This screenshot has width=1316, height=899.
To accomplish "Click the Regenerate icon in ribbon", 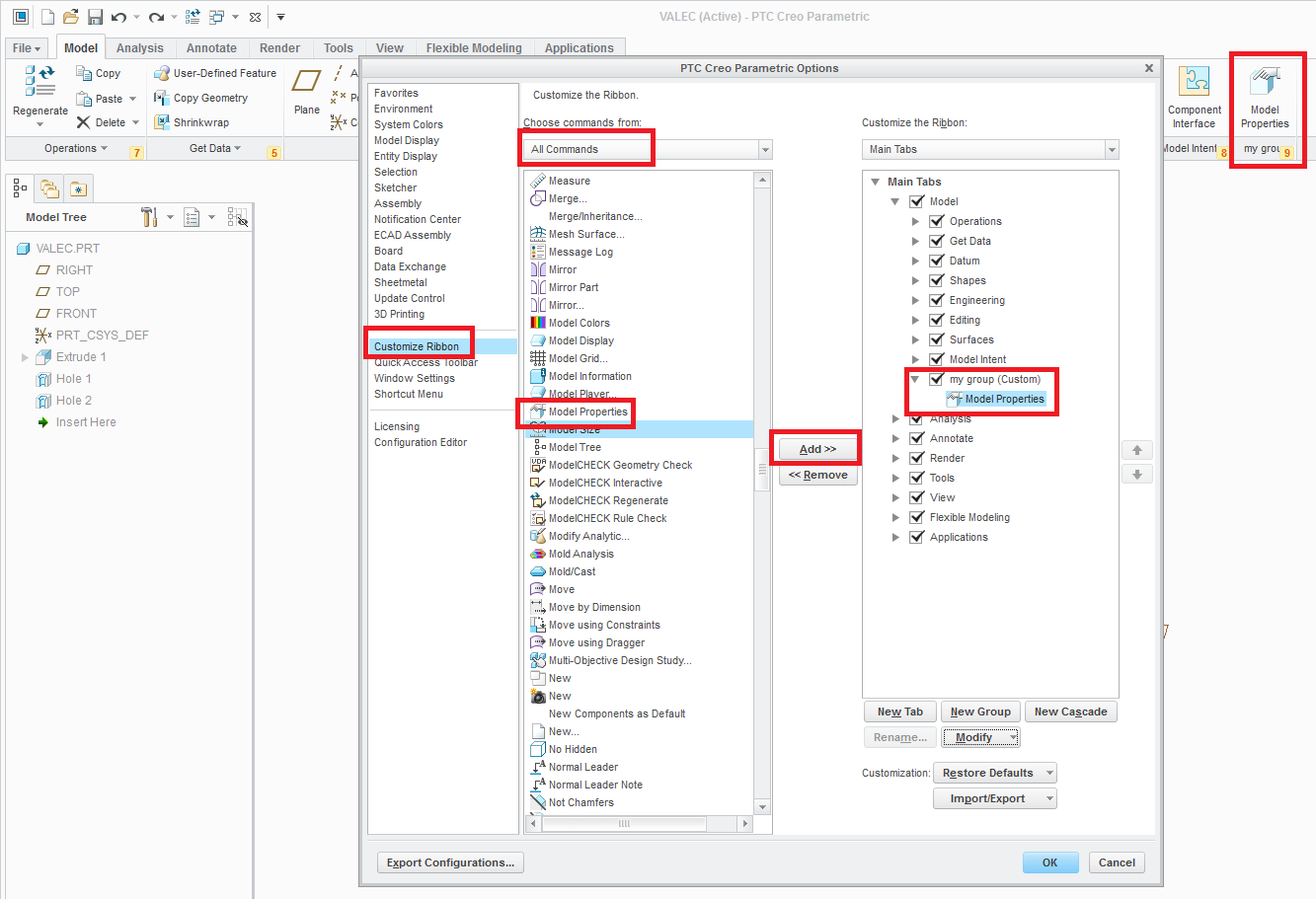I will pyautogui.click(x=40, y=82).
